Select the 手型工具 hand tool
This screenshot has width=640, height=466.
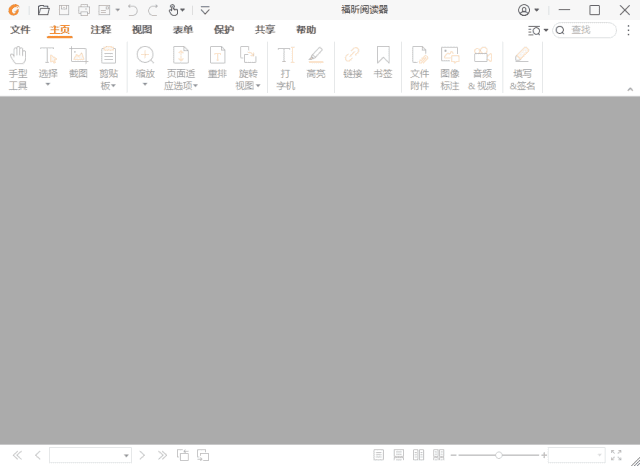tap(18, 68)
